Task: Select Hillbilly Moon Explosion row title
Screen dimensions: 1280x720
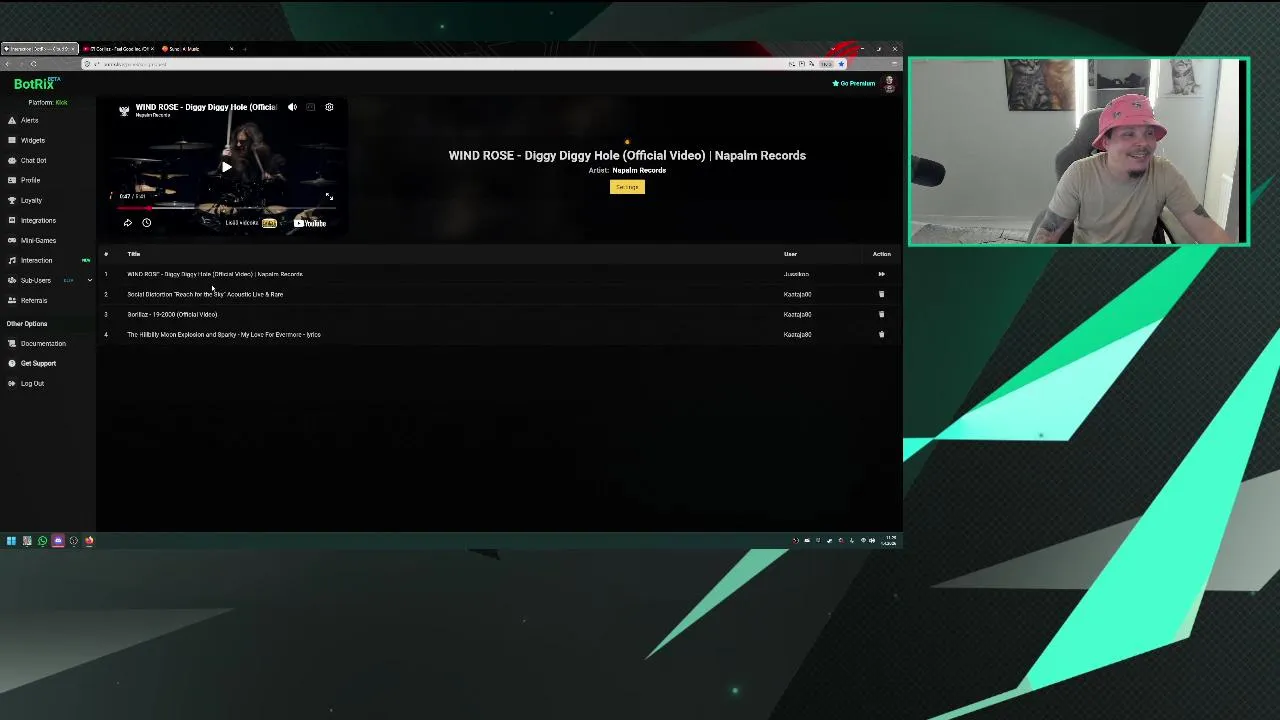Action: point(224,334)
